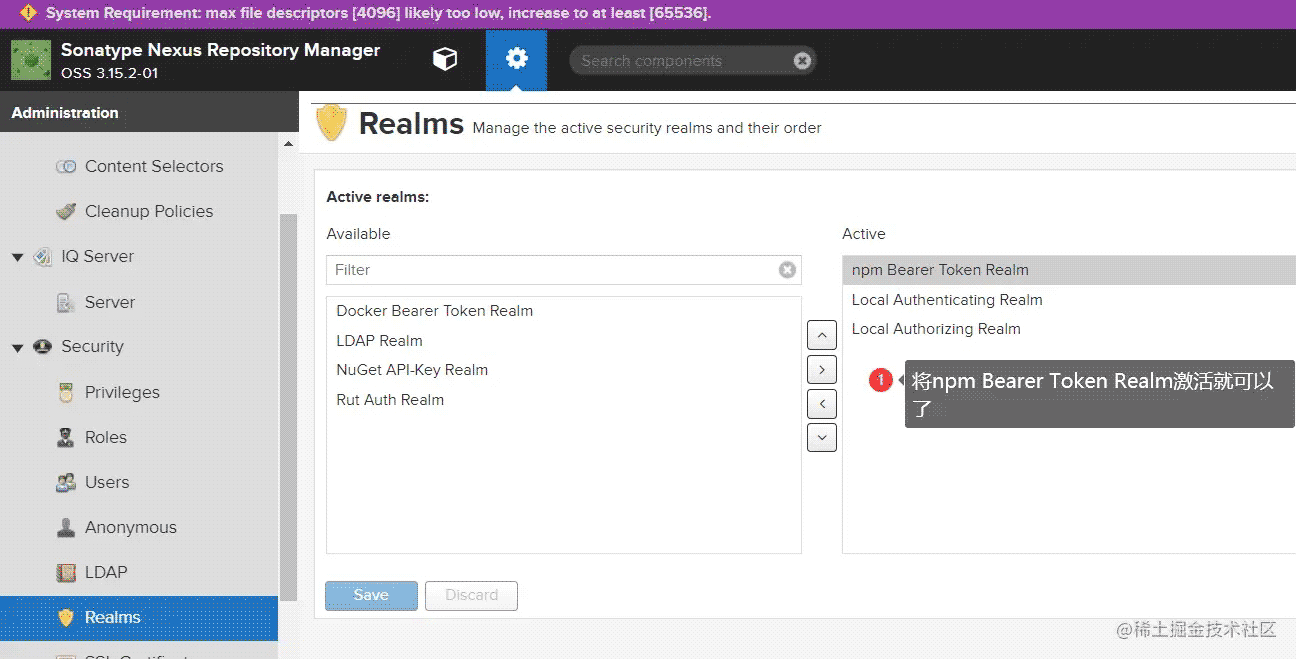Click the Privileges medal icon
The height and width of the screenshot is (659, 1296).
coord(66,393)
